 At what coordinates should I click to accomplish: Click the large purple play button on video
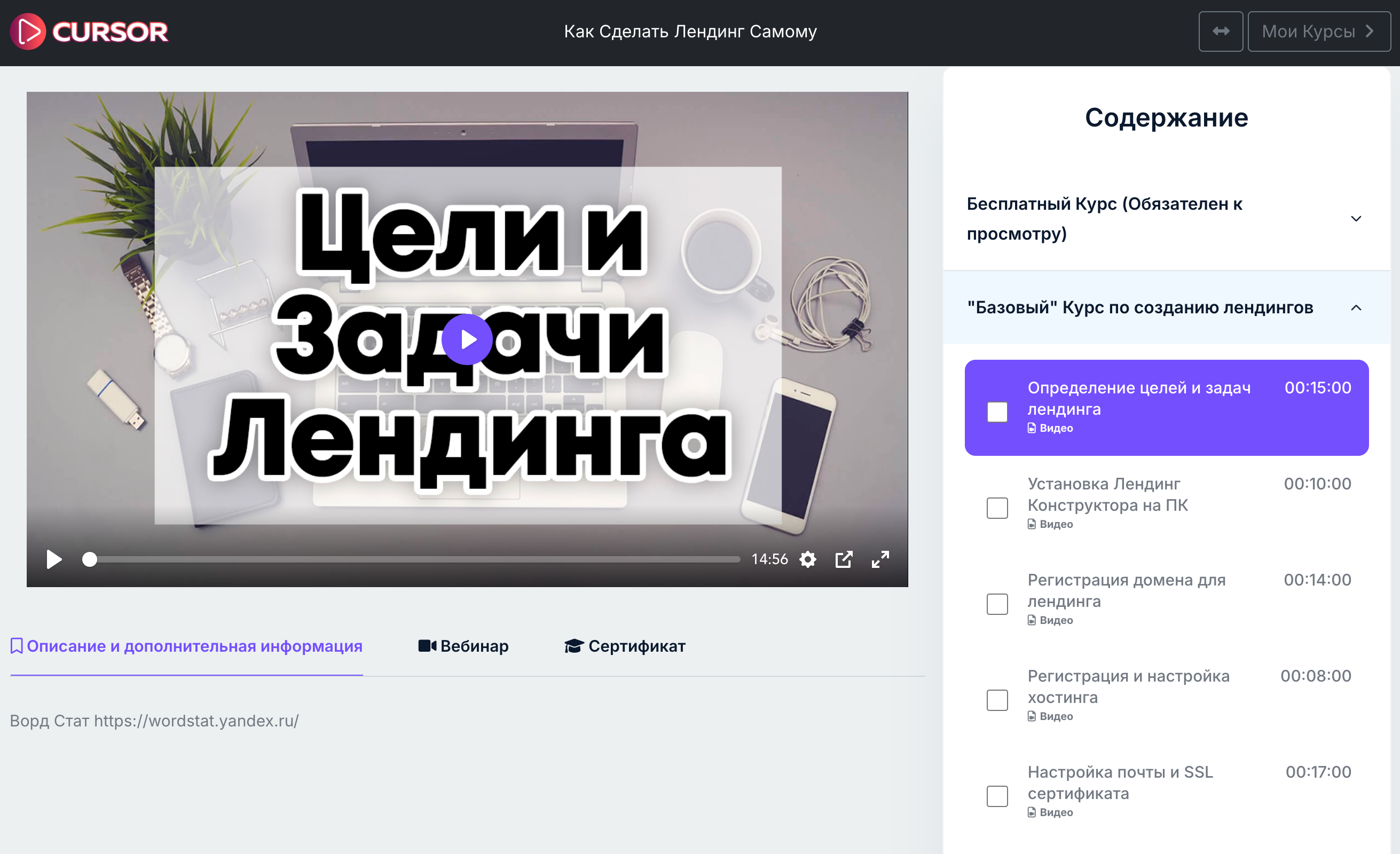[467, 339]
